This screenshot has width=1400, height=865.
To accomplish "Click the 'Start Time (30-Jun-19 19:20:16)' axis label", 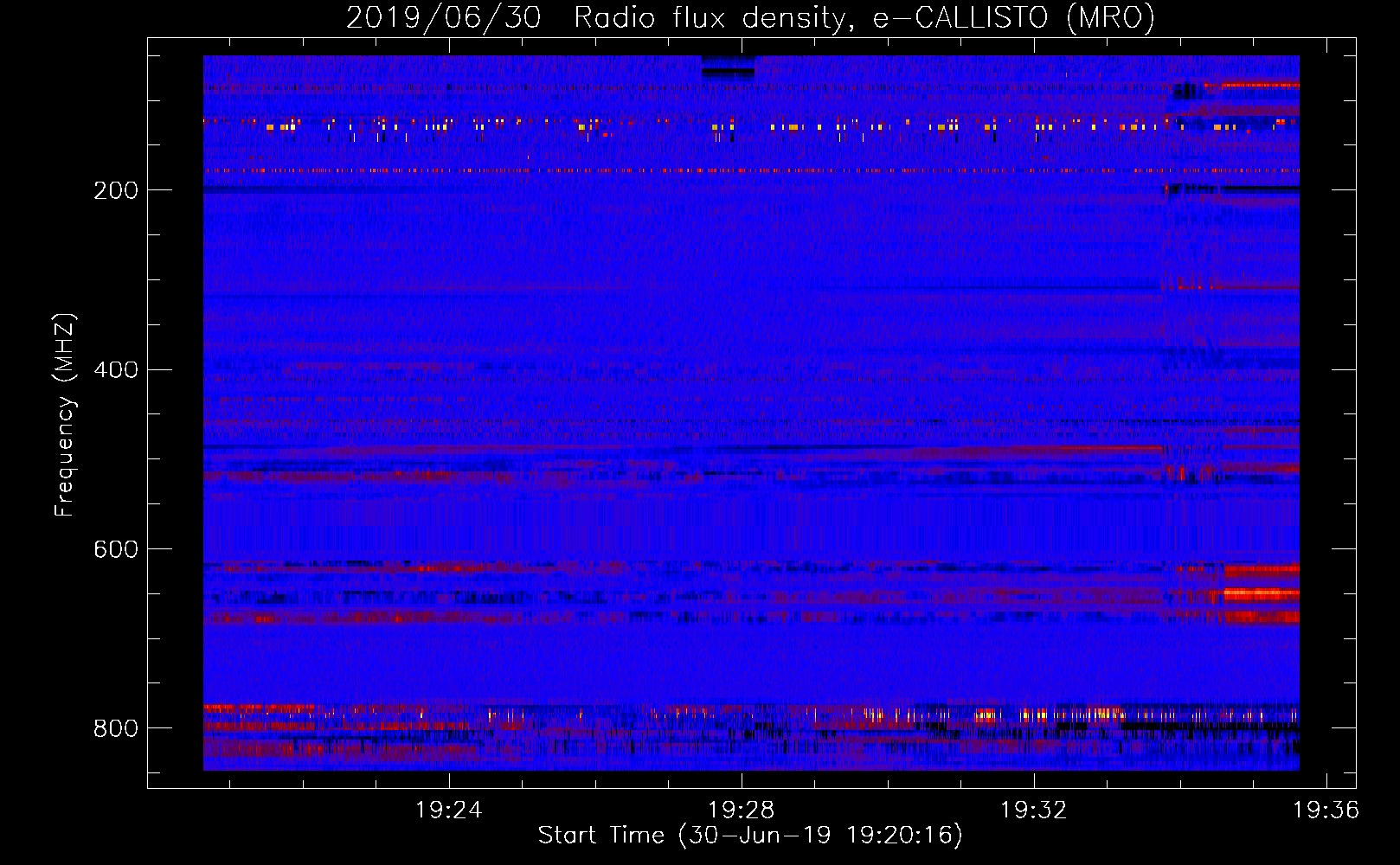I will [750, 836].
